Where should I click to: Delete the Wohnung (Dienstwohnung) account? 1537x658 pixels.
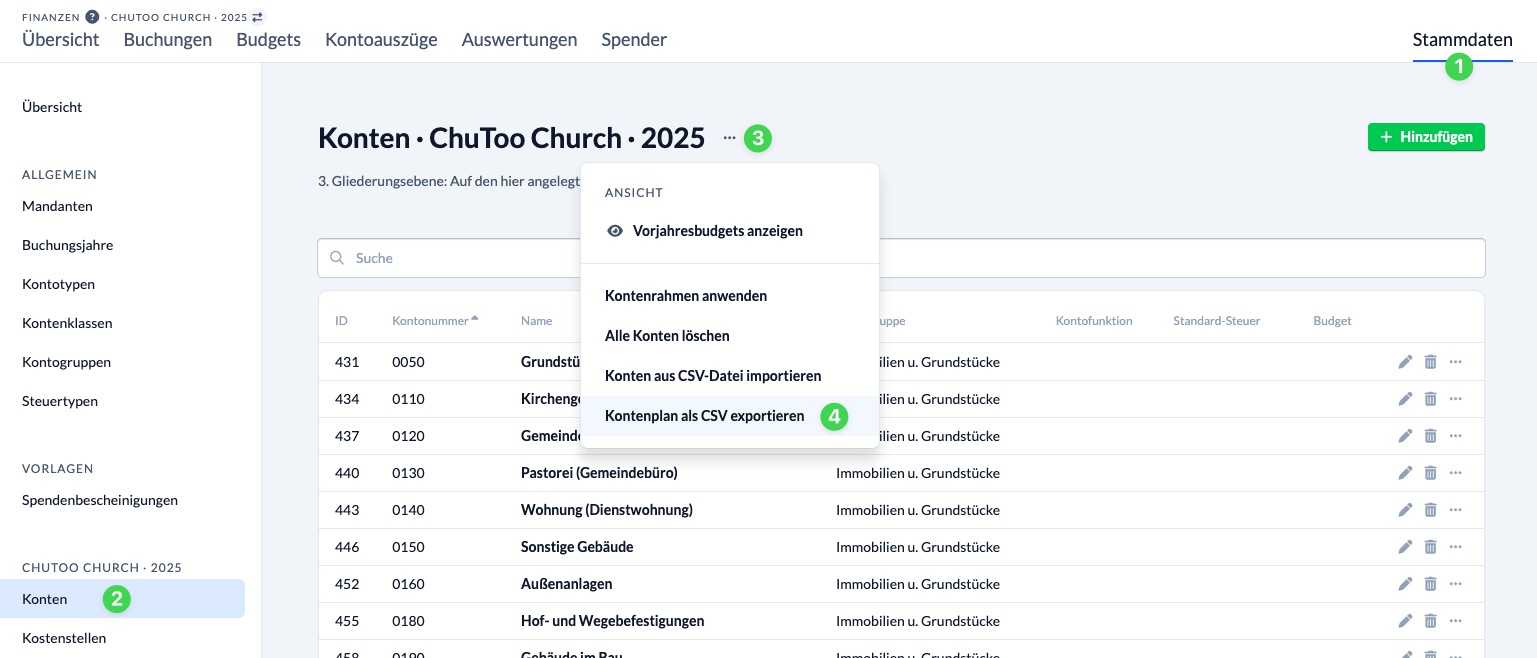1430,510
